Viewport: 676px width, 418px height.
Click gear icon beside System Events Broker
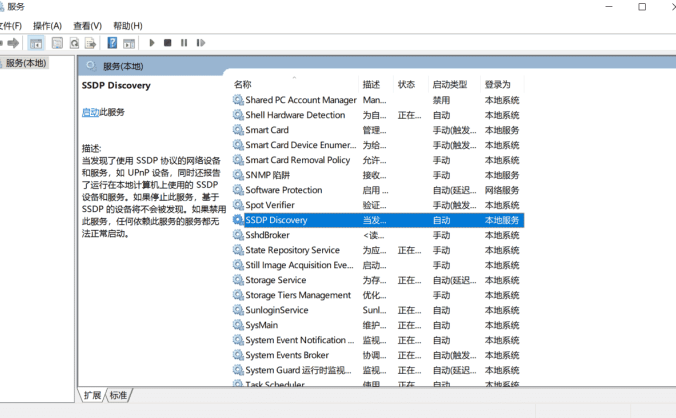pos(238,355)
